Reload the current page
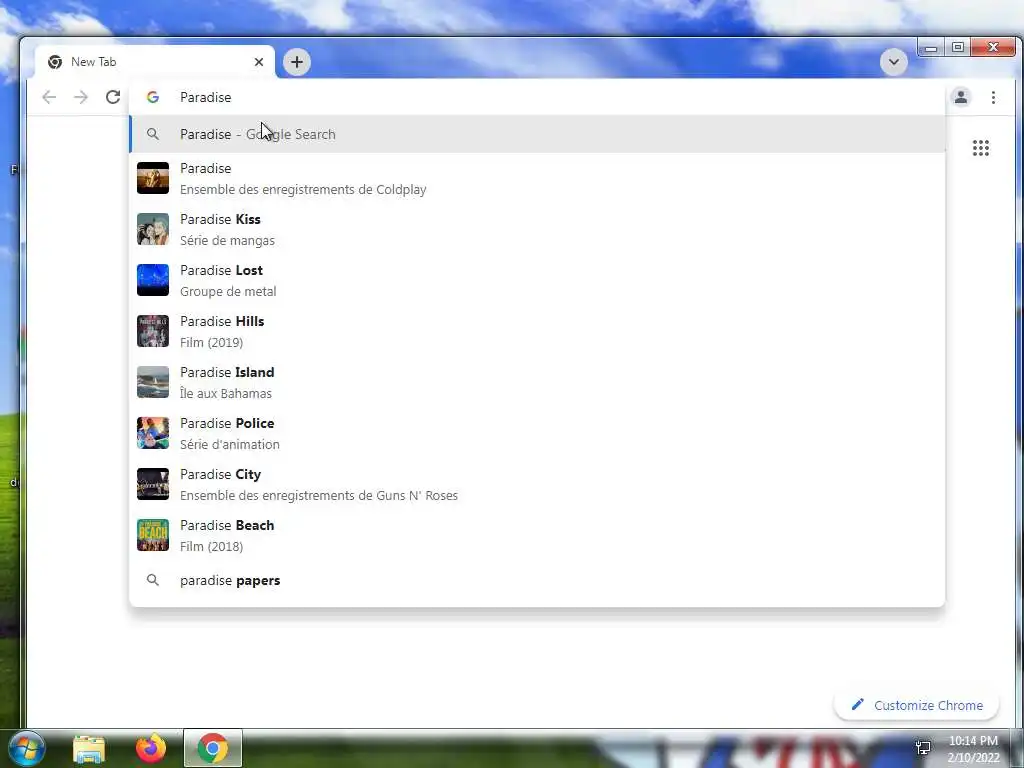This screenshot has height=768, width=1024. pyautogui.click(x=113, y=97)
